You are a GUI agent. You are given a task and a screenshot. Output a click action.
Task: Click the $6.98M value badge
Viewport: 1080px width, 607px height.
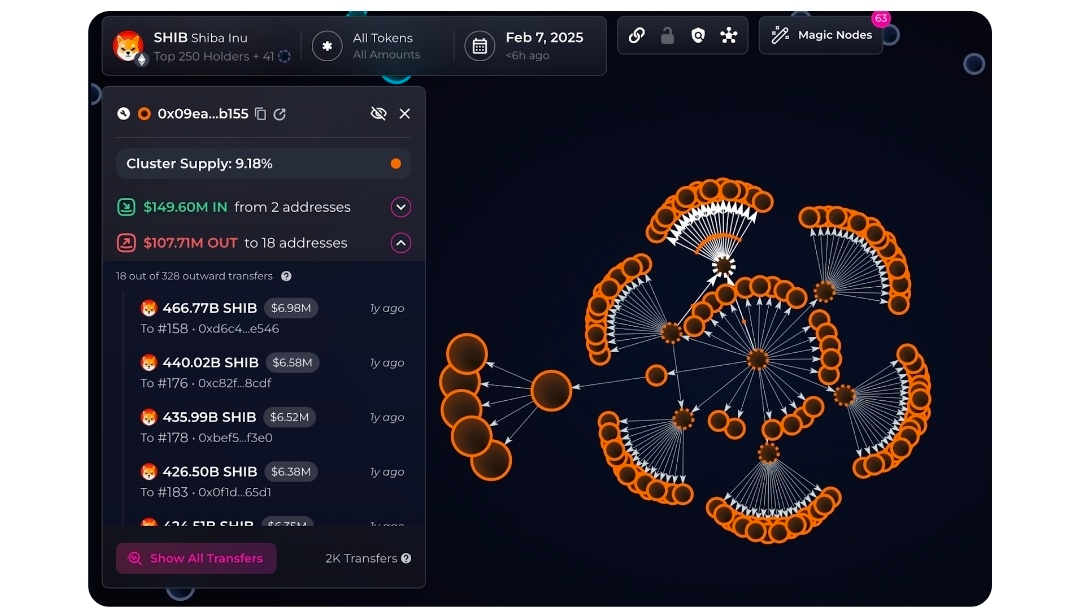[291, 308]
